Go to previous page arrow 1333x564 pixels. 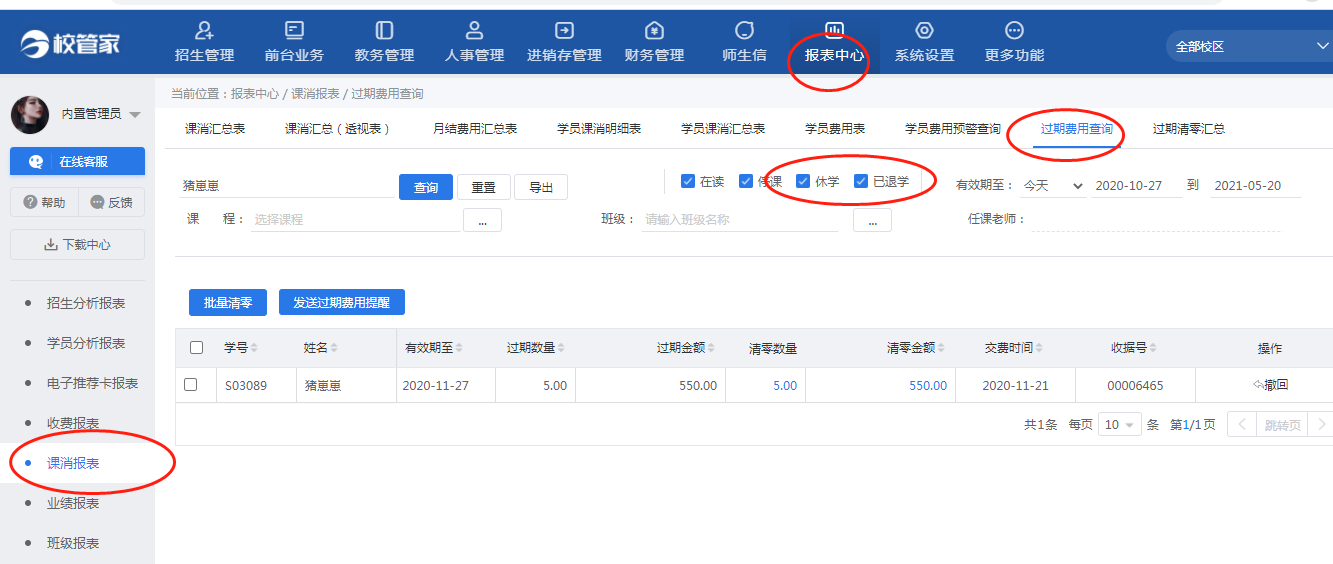pyautogui.click(x=1241, y=424)
